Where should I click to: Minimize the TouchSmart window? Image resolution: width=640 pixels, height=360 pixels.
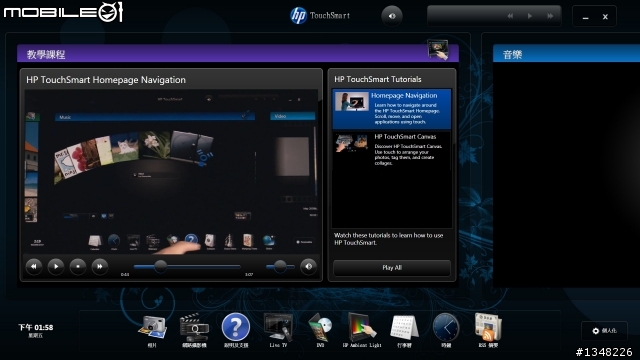point(585,17)
